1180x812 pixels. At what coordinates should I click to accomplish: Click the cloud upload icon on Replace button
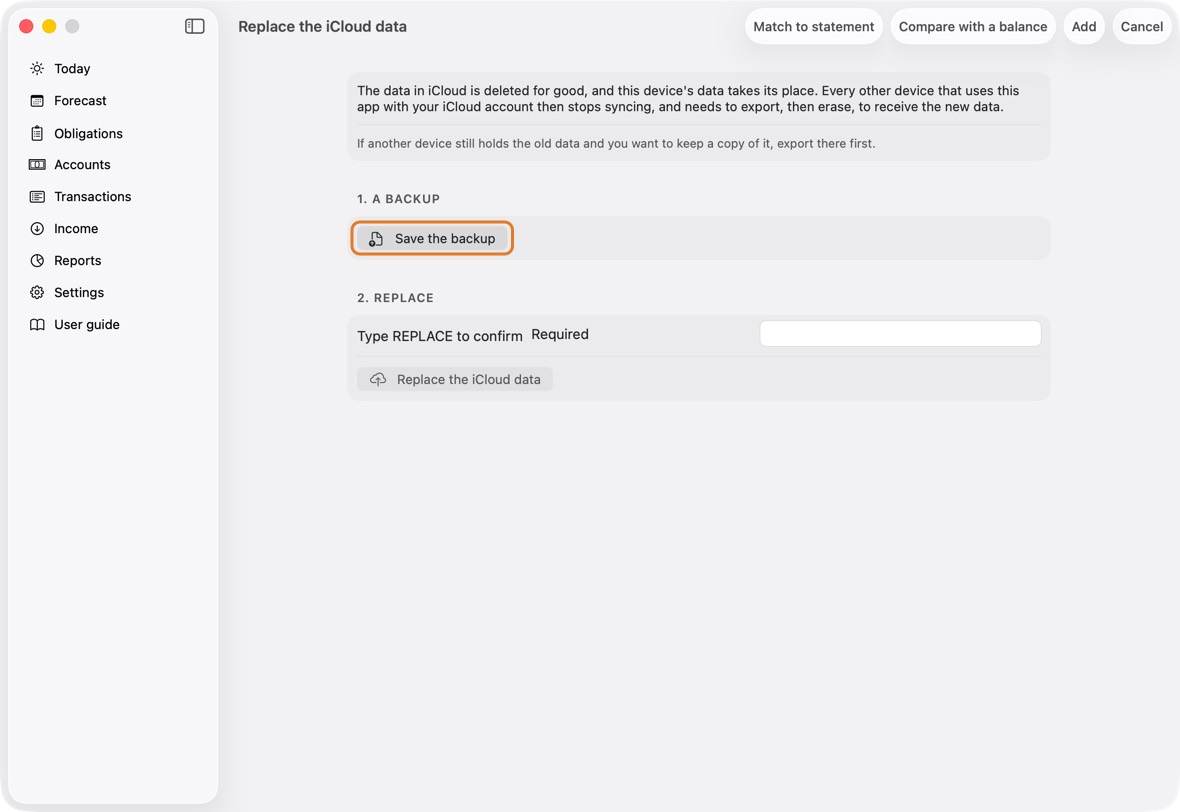pos(378,379)
